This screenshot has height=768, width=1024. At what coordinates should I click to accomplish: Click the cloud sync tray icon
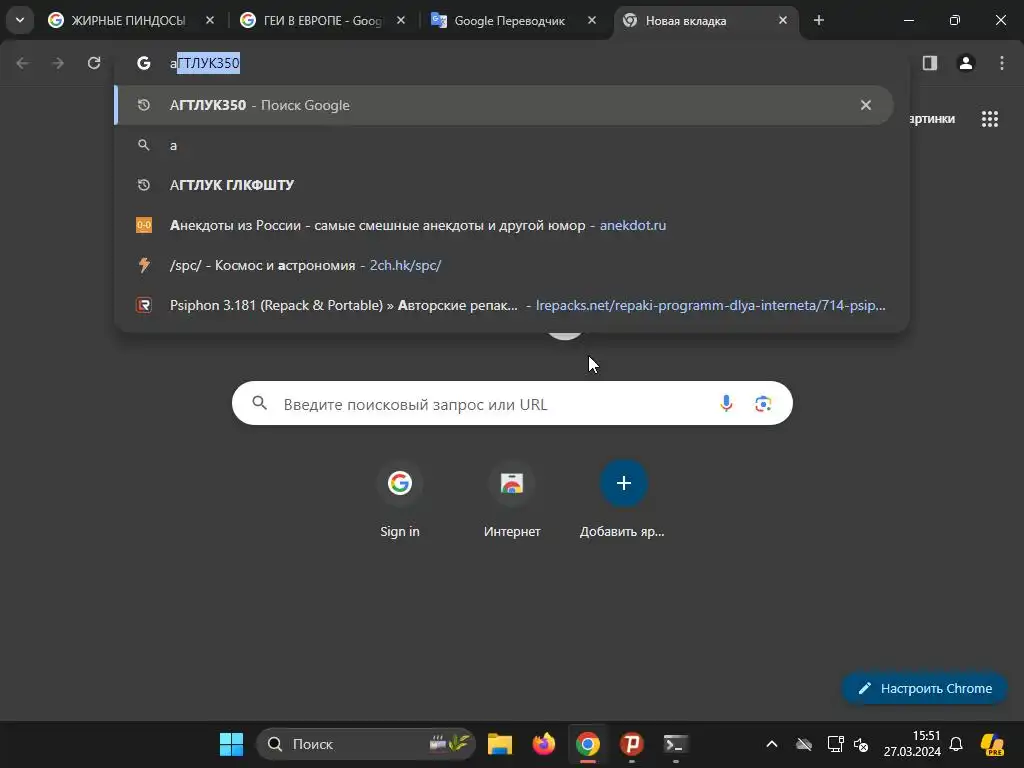[x=804, y=744]
